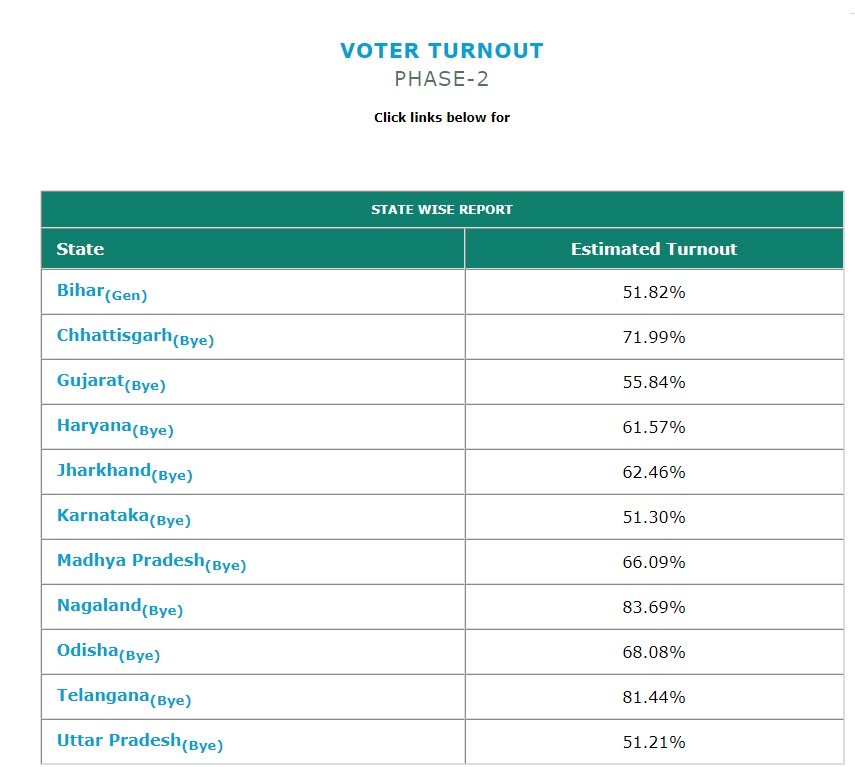
Task: Open the Chhattisgarh (Bye) link
Action: pos(135,337)
